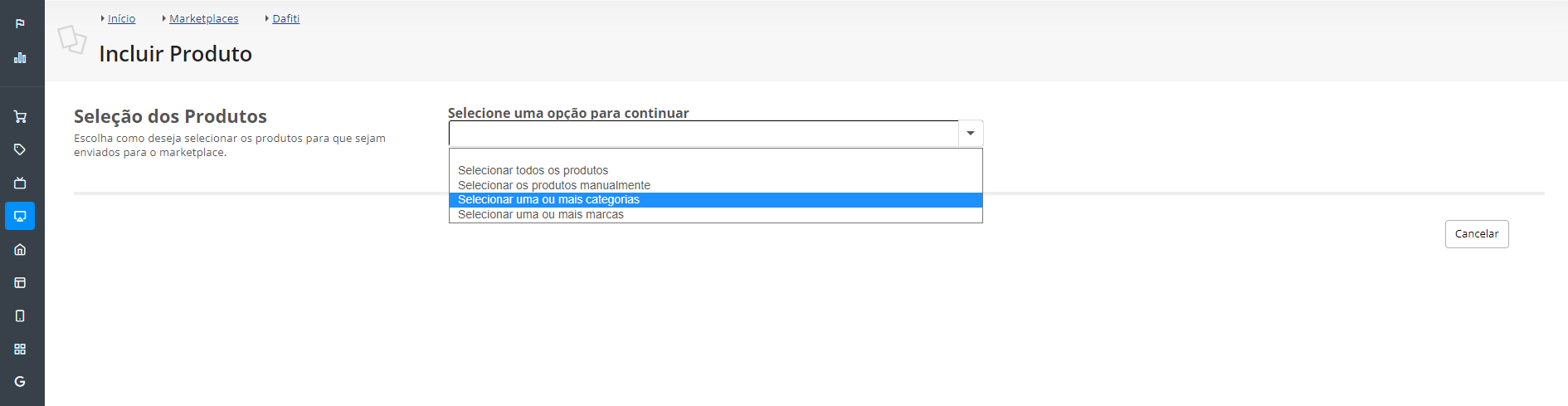1568x406 pixels.
Task: Click the flag icon in sidebar
Action: tap(20, 23)
